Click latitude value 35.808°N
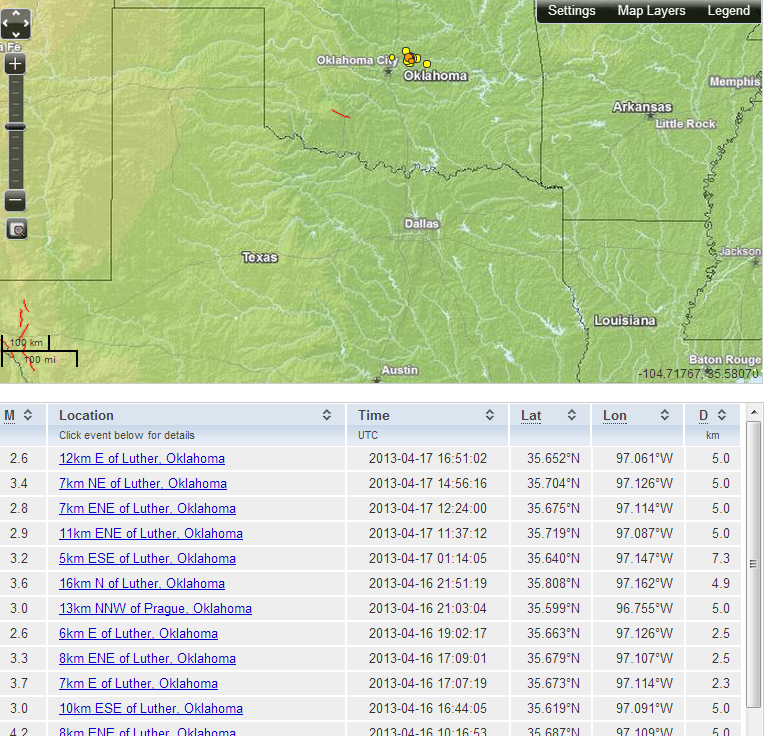765x736 pixels. [553, 583]
